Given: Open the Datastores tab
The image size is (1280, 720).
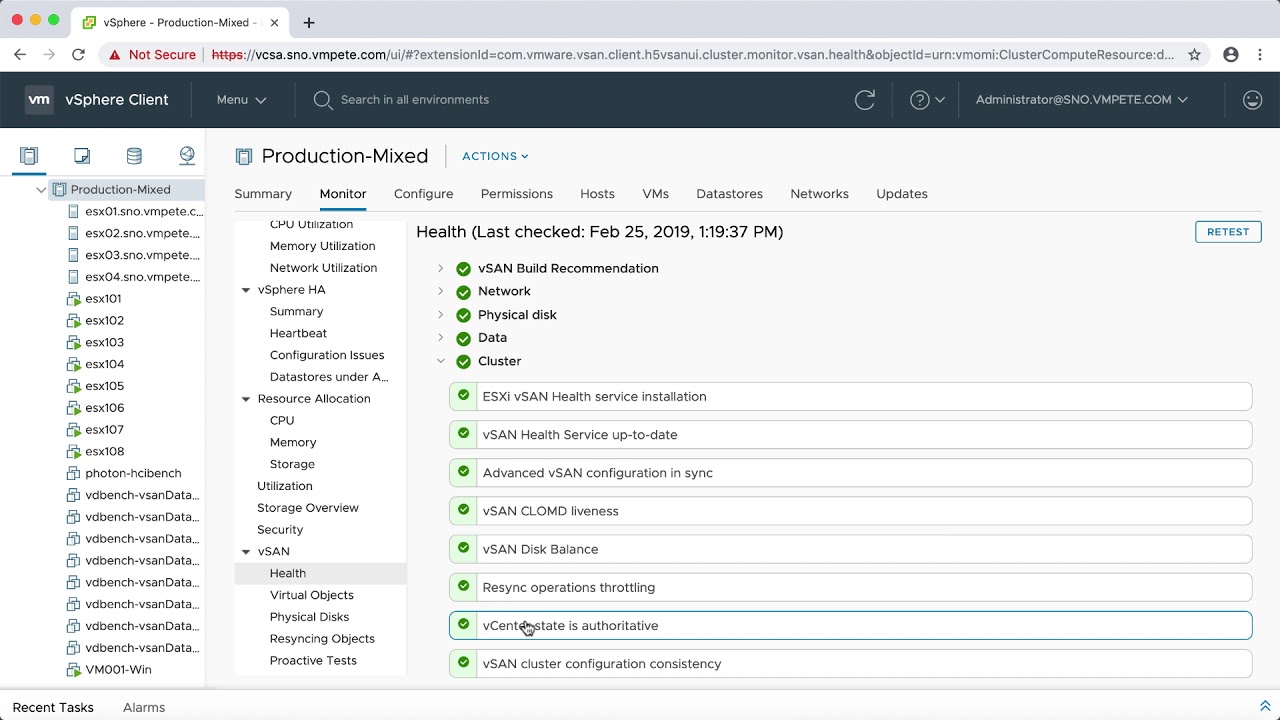Looking at the screenshot, I should click(x=729, y=194).
